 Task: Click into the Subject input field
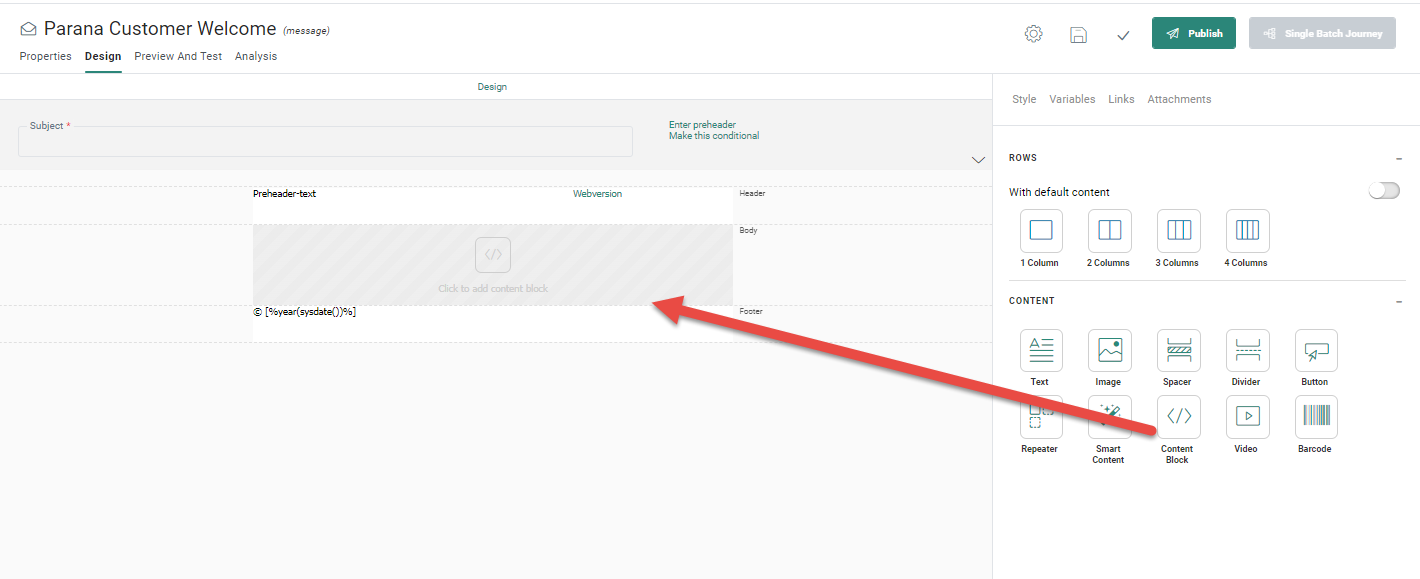[325, 144]
